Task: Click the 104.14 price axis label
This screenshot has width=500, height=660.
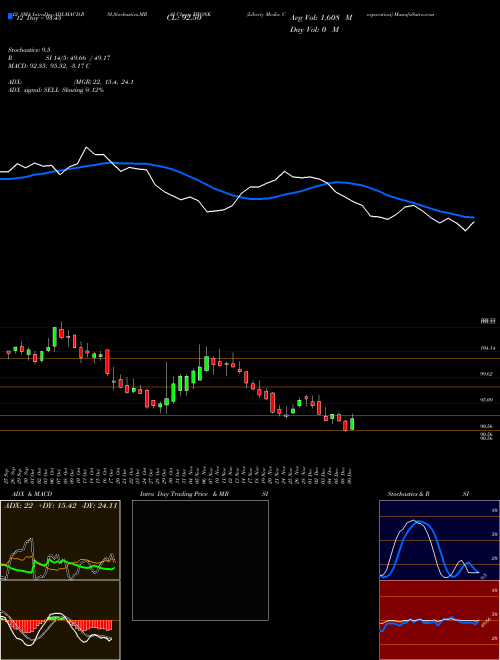Action: coord(488,348)
